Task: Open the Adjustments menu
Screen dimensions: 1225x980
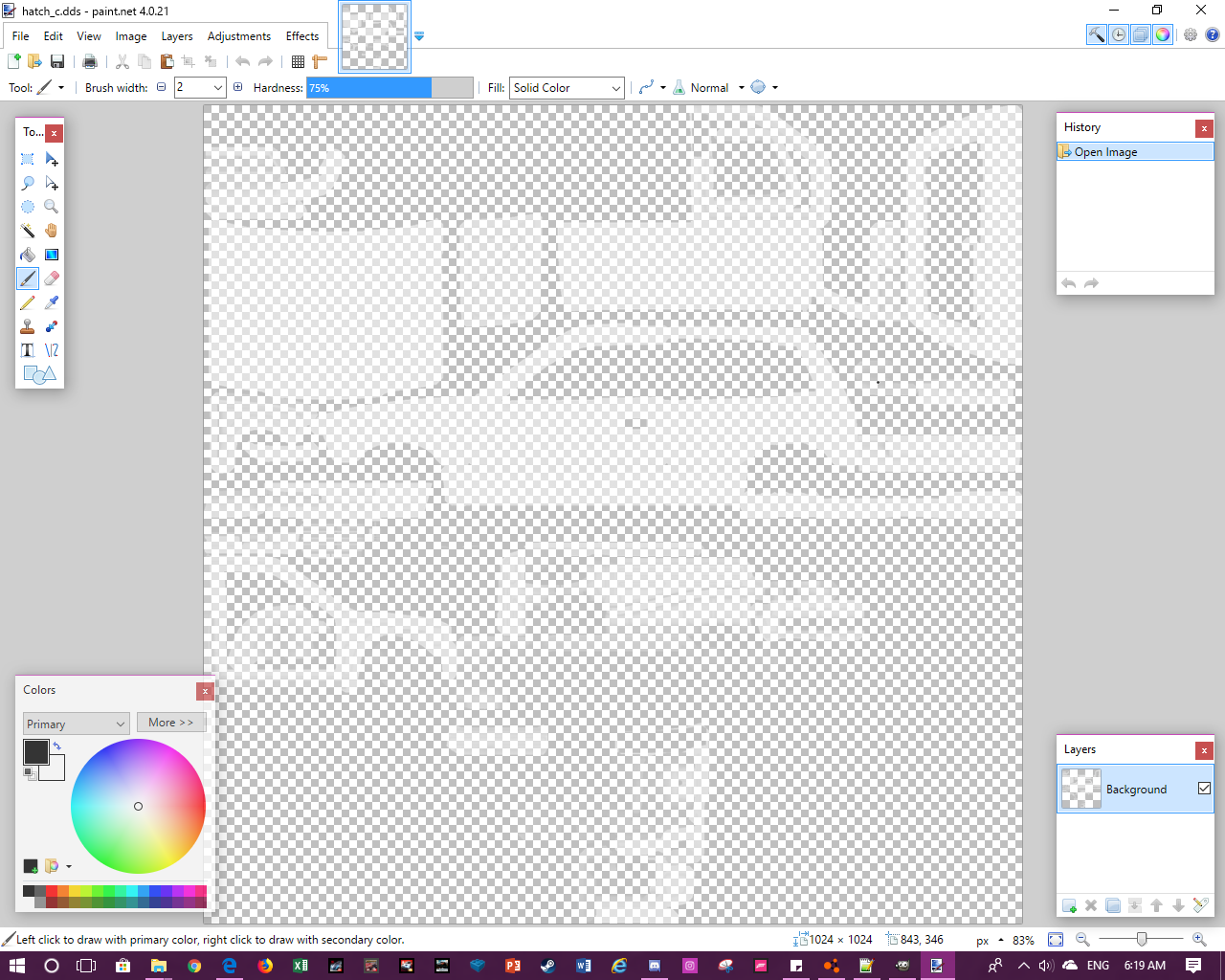Action: tap(238, 36)
